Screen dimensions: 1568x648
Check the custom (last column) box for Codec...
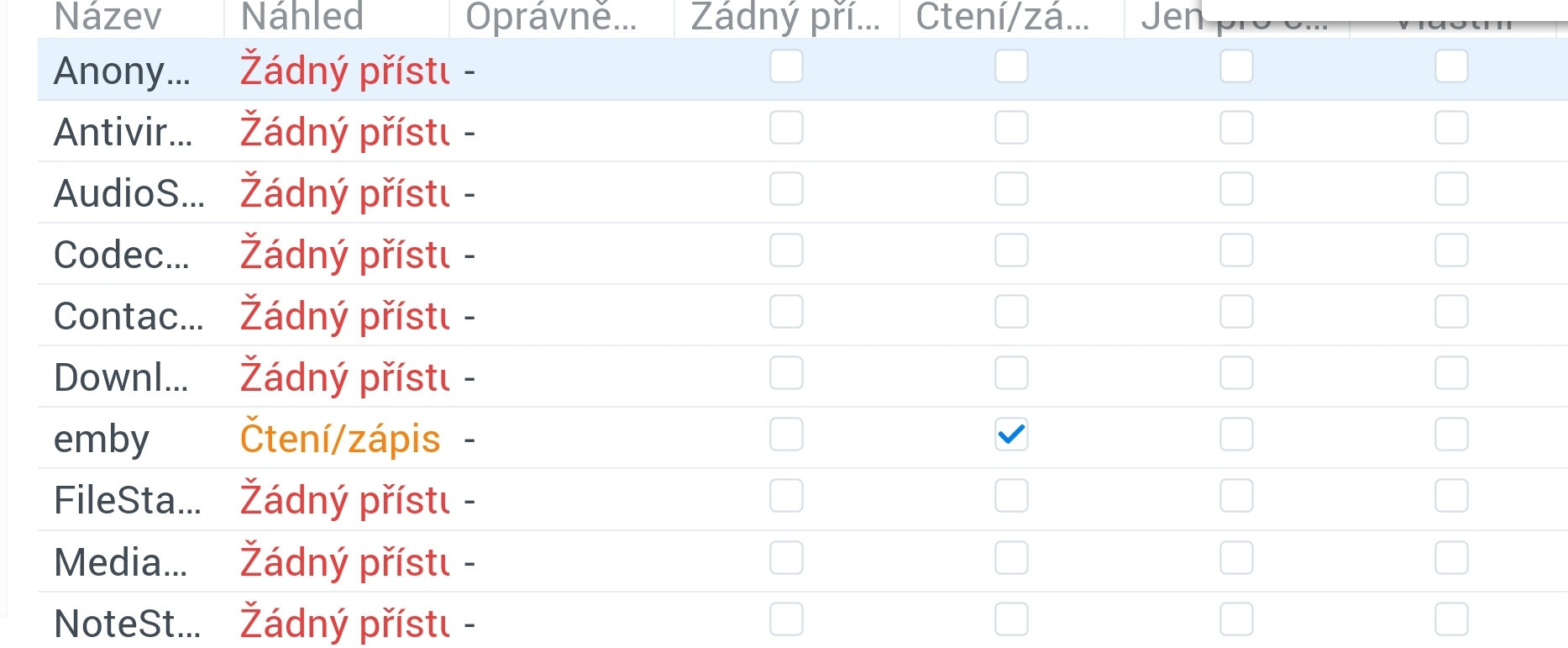(1451, 250)
